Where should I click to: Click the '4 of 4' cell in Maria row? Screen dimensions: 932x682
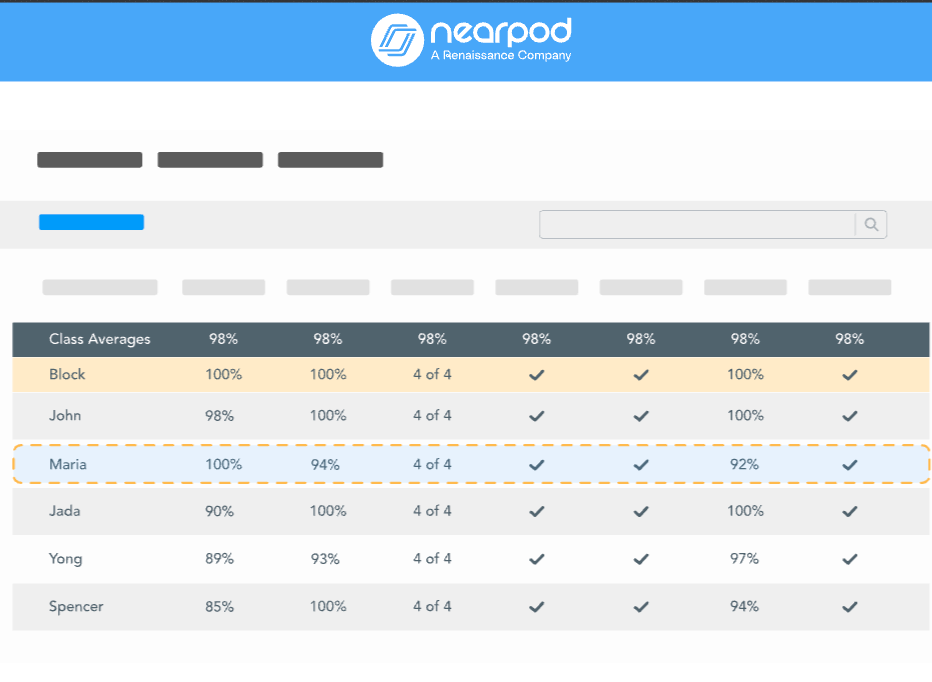[432, 464]
